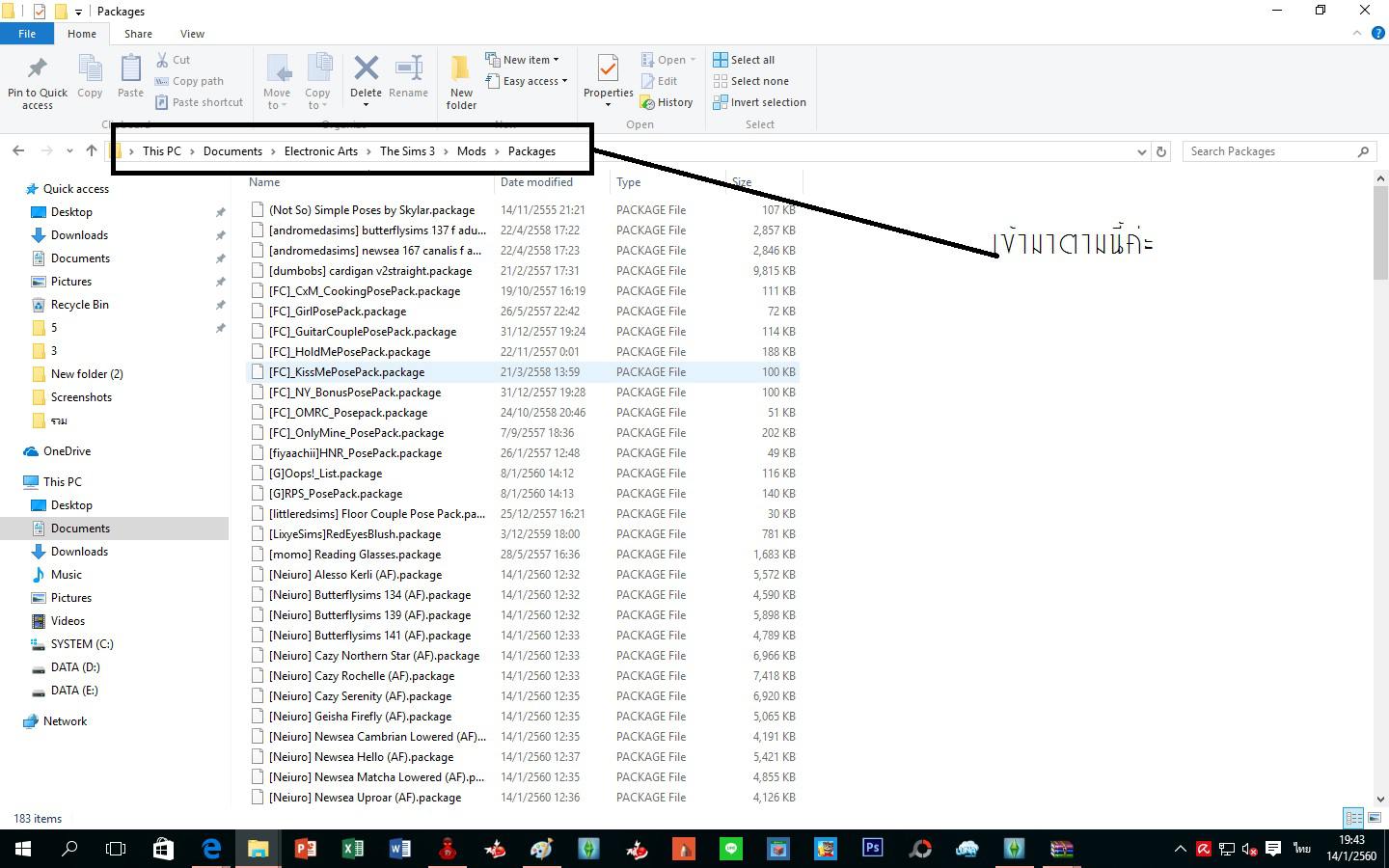Click Electronic Arts in address path

(321, 151)
